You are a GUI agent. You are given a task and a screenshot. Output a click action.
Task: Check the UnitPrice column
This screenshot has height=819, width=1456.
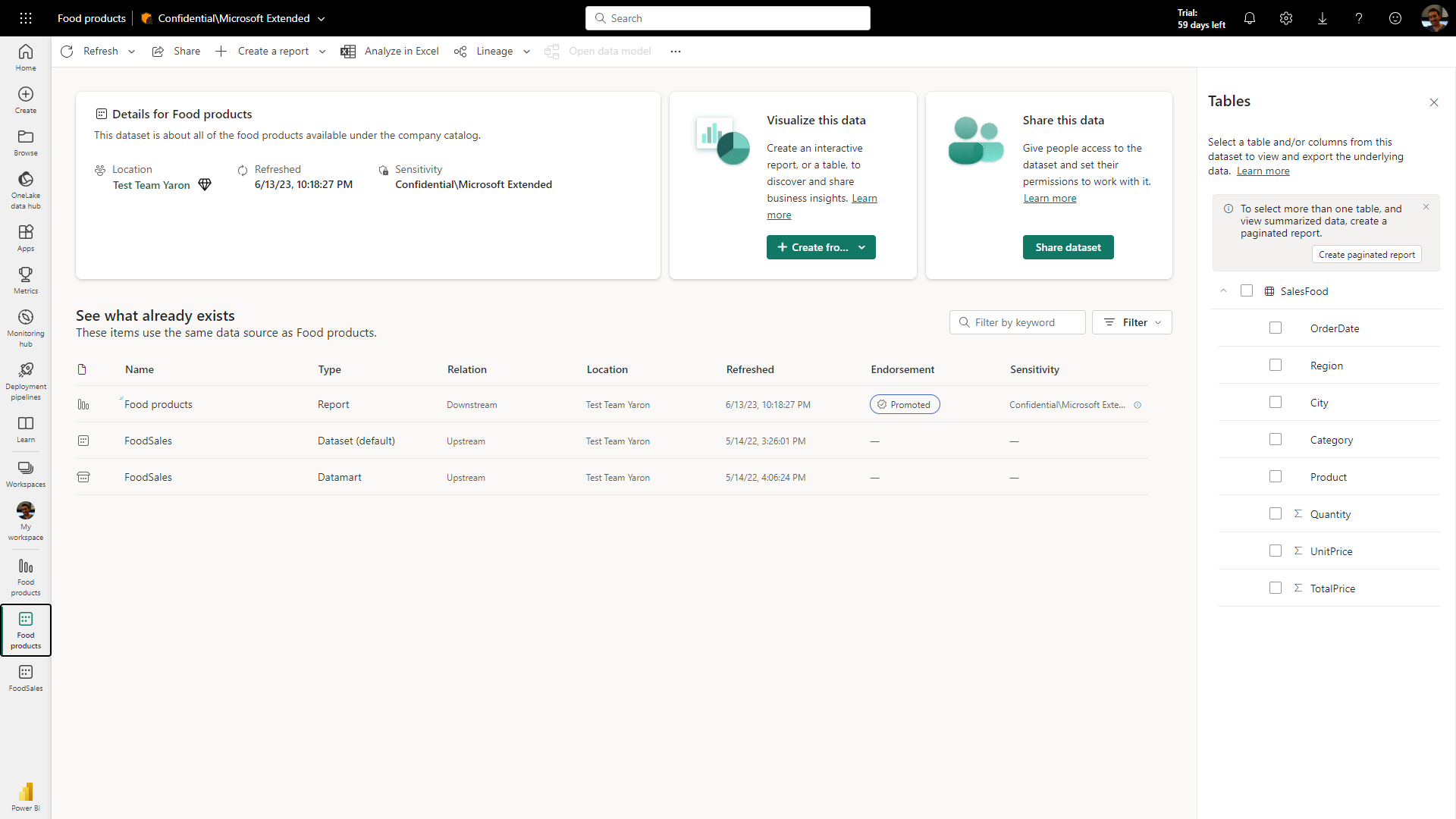pos(1276,551)
